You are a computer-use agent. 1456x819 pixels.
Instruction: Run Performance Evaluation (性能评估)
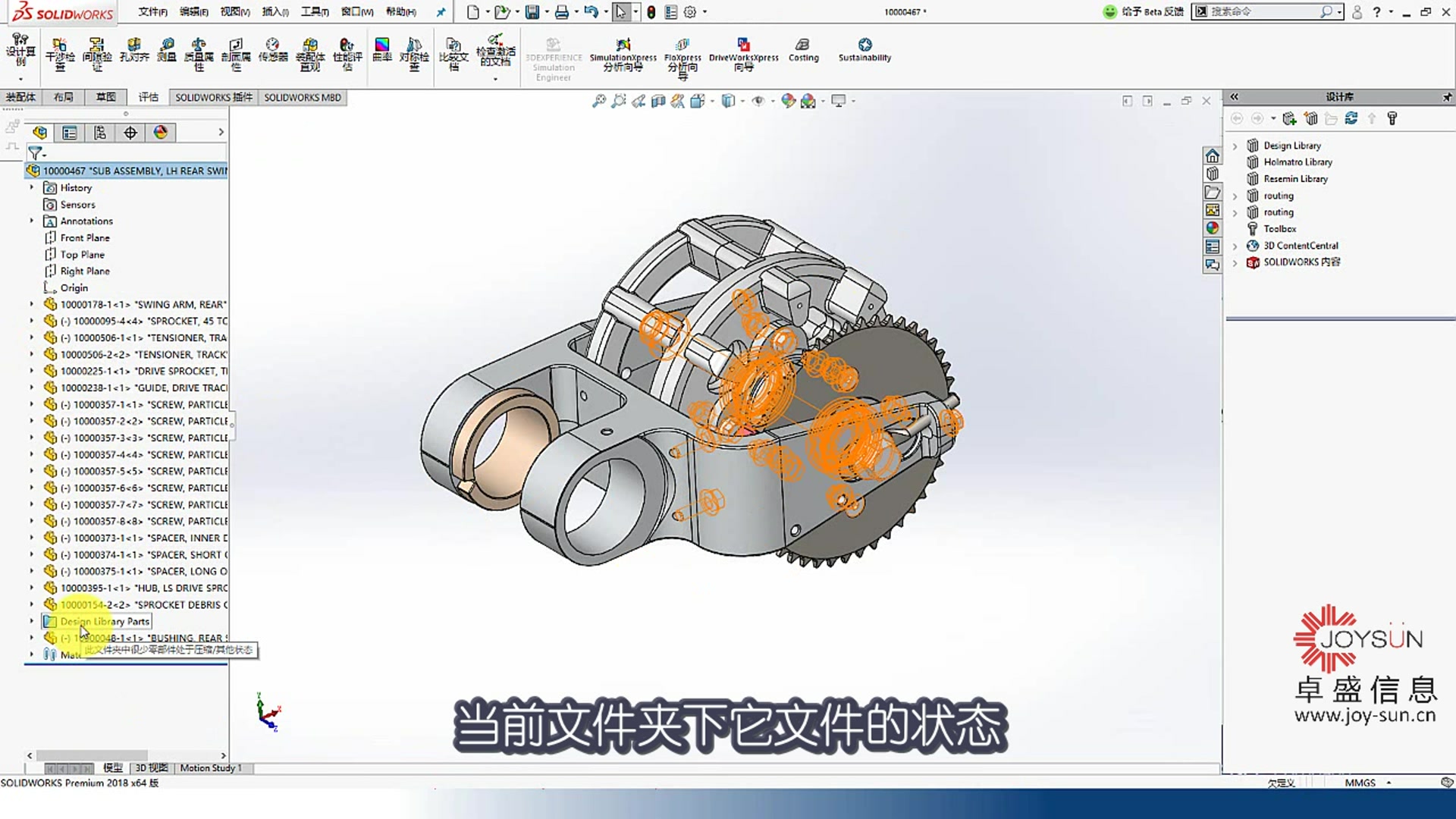tap(347, 55)
